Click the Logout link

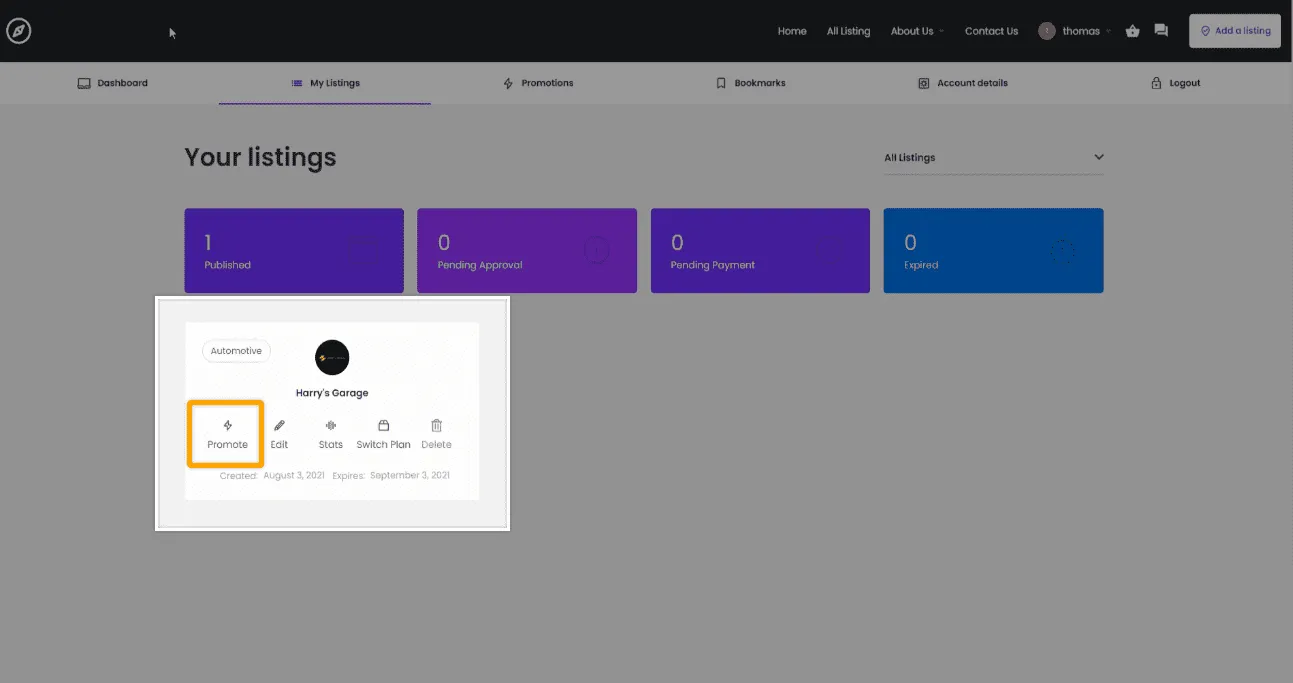point(1176,83)
